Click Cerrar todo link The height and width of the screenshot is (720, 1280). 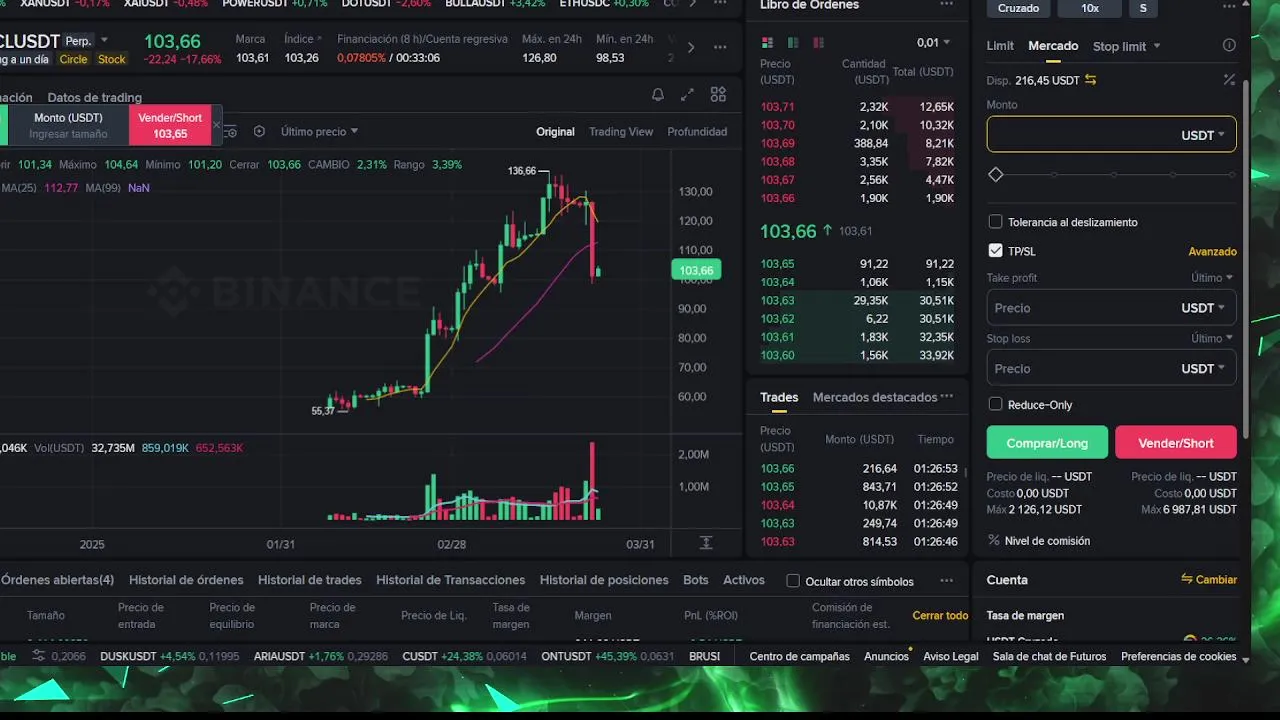click(940, 615)
